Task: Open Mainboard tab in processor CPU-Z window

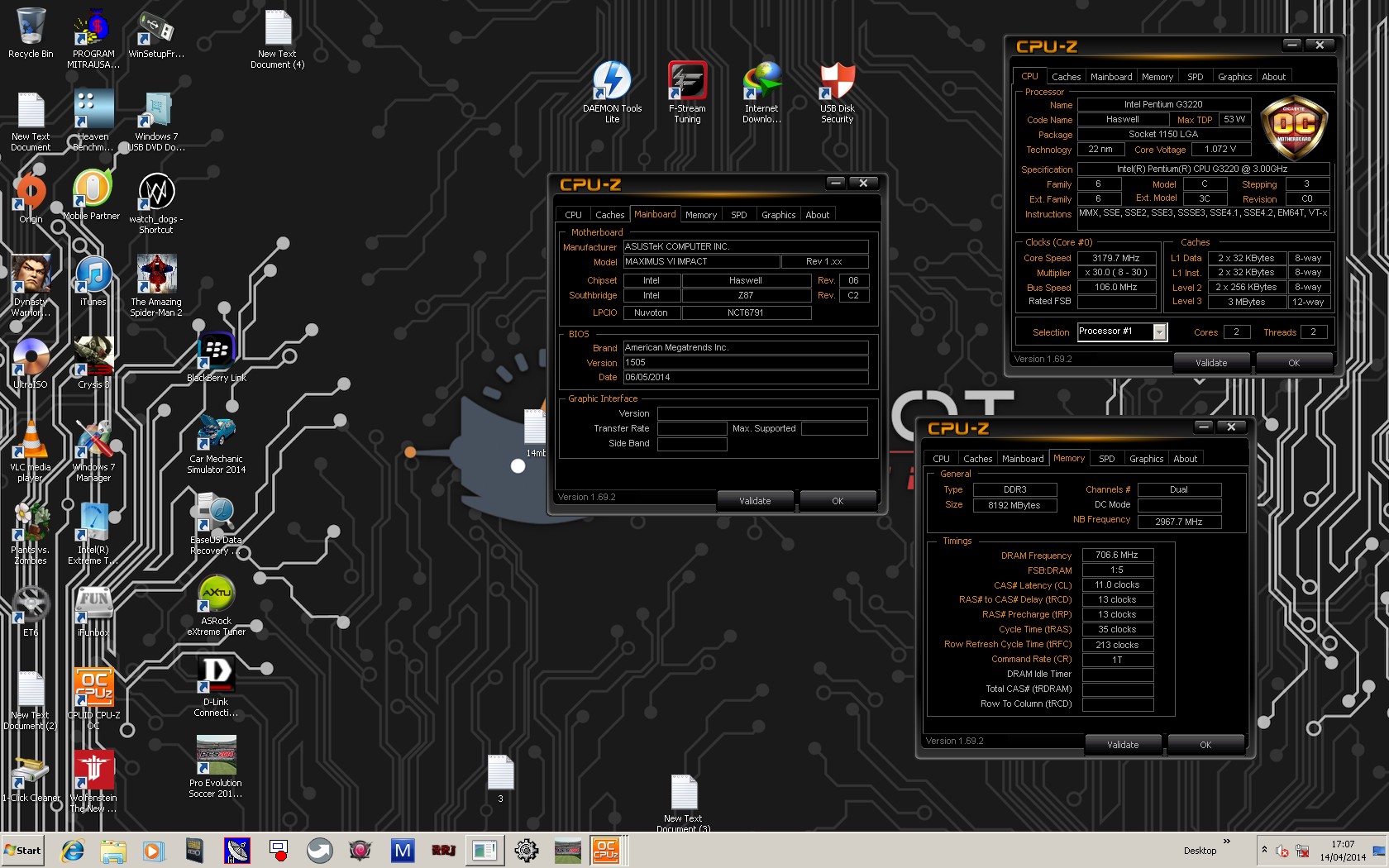Action: click(1111, 77)
